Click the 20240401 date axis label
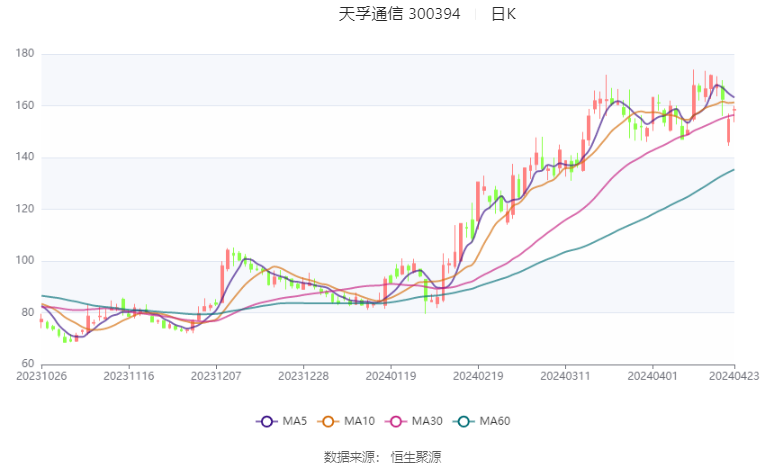This screenshot has height=465, width=765. tap(653, 376)
